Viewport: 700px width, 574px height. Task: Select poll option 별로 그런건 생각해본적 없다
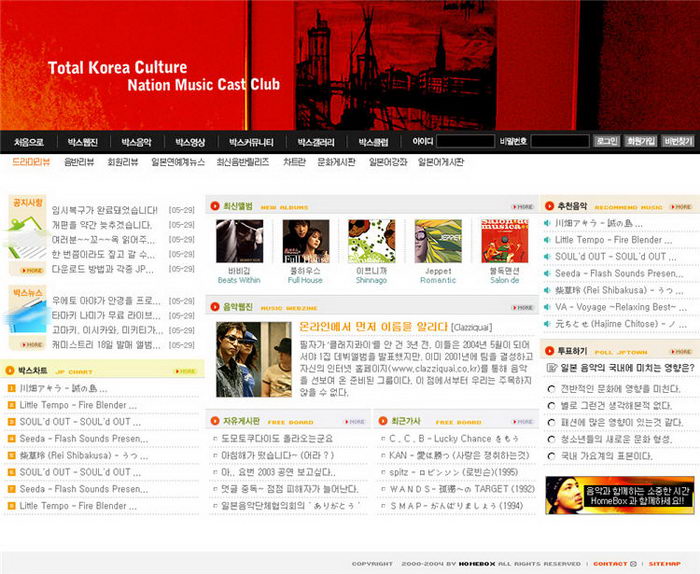(550, 405)
